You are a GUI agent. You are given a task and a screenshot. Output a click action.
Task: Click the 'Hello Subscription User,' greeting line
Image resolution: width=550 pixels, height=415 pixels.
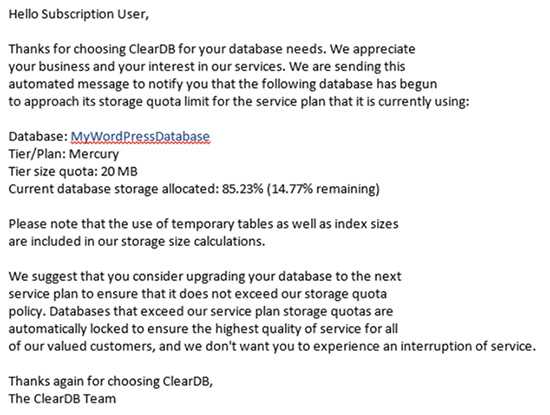[79, 14]
